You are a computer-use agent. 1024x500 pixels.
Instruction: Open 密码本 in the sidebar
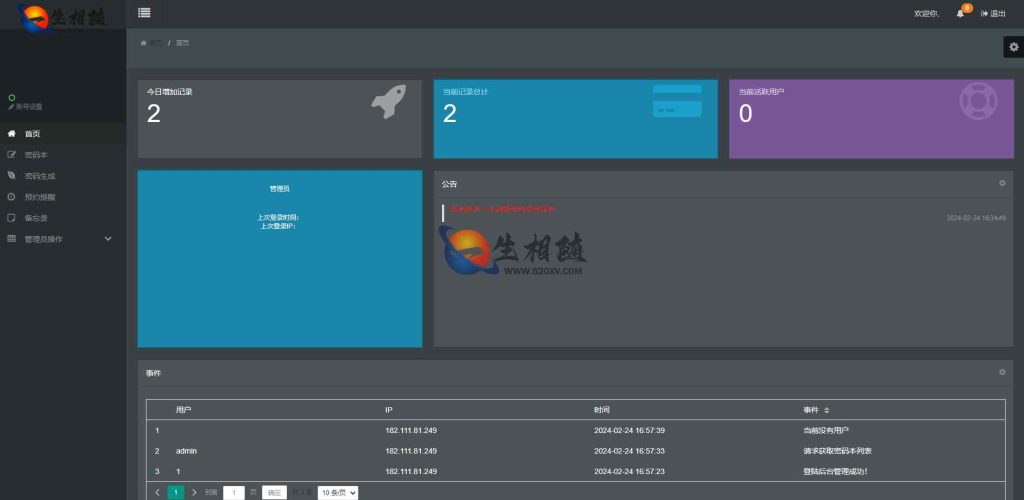(36, 155)
